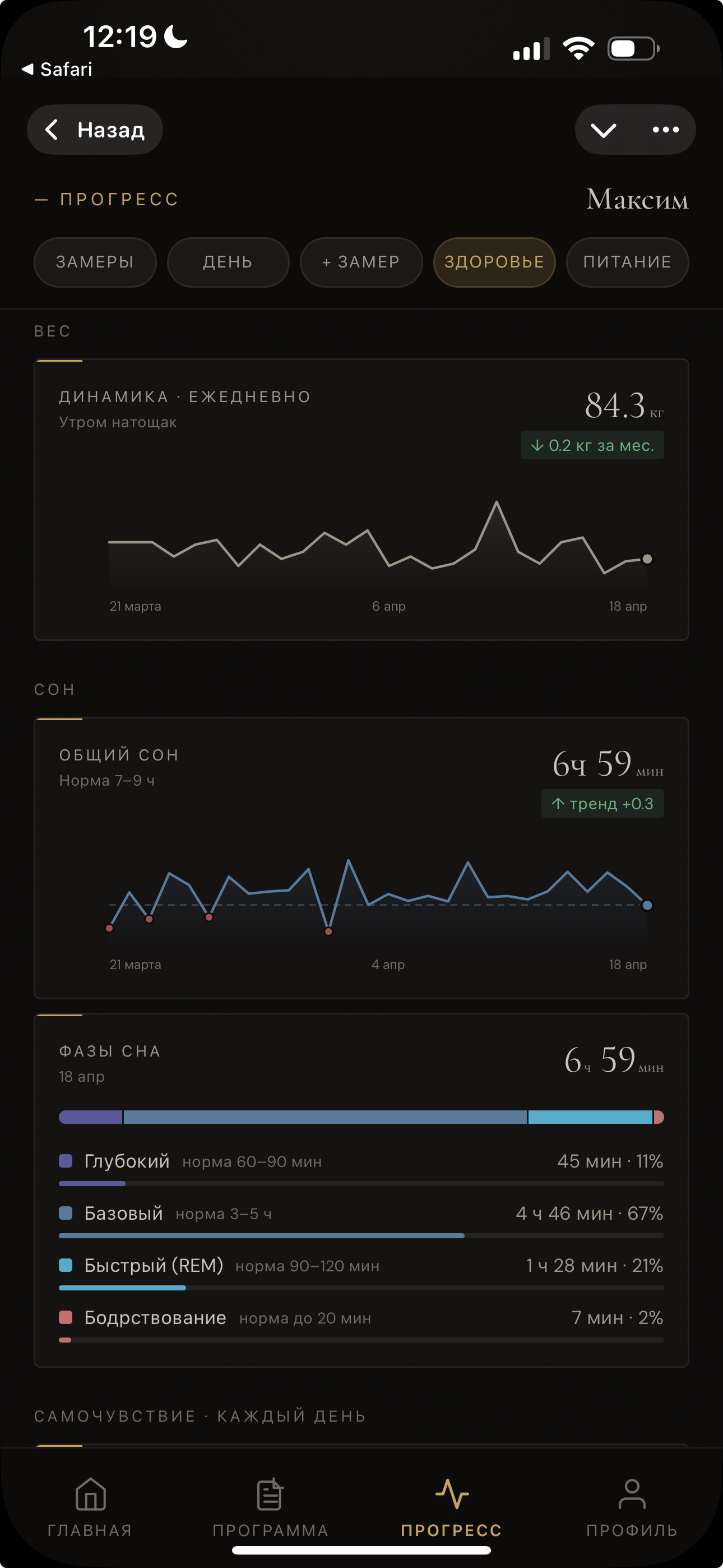Switch to the День tab

point(228,262)
